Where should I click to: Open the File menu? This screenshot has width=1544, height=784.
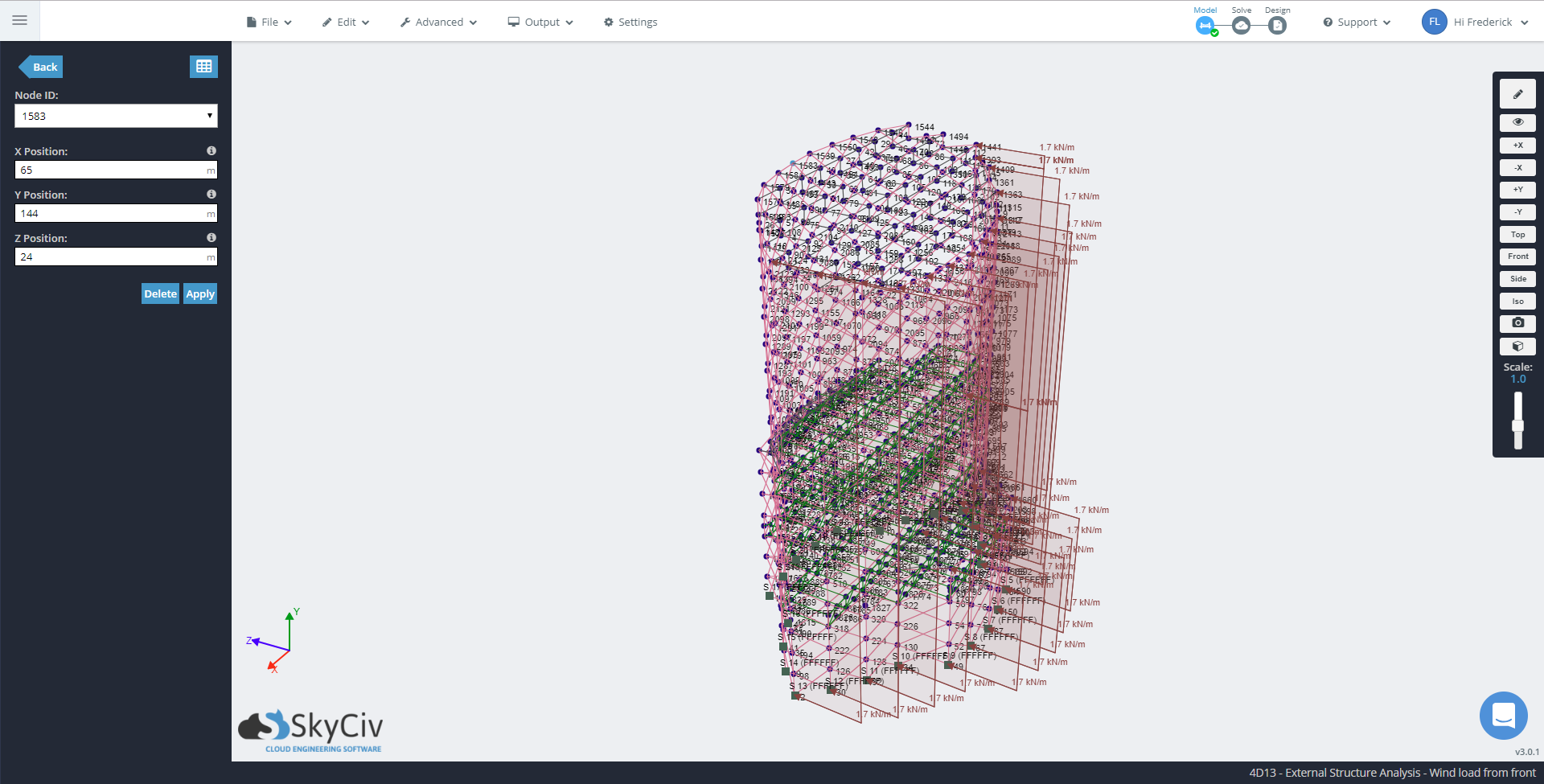(269, 23)
